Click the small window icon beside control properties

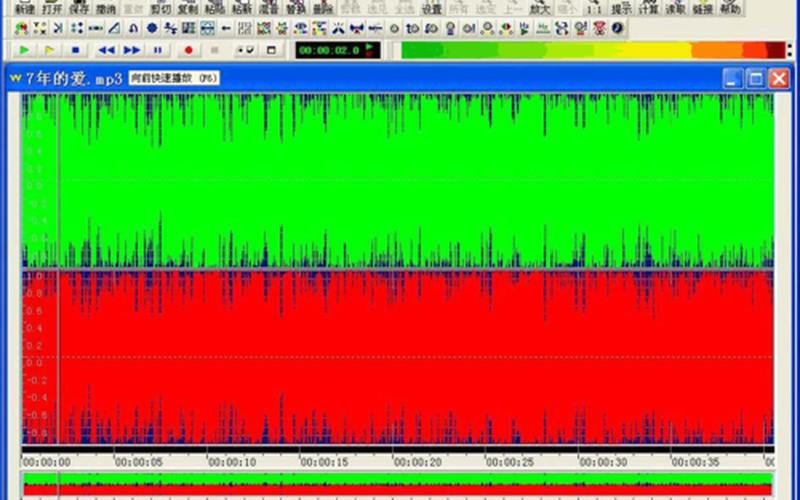[x=271, y=50]
